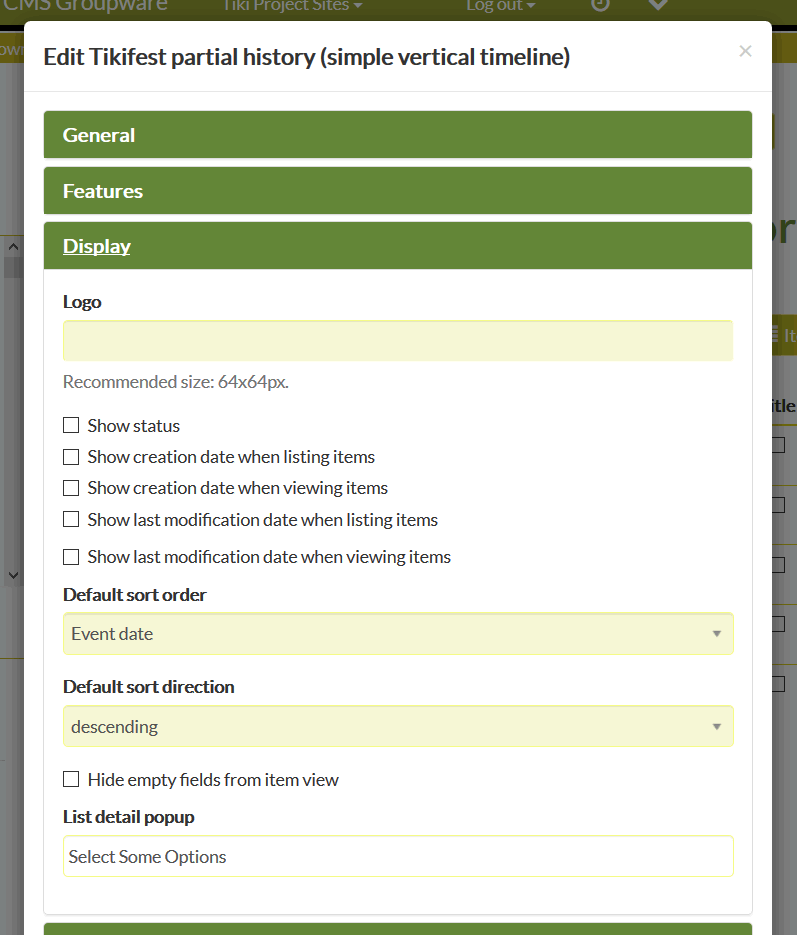
Task: Click the down arrow on left scrollbar
Action: pyautogui.click(x=13, y=575)
